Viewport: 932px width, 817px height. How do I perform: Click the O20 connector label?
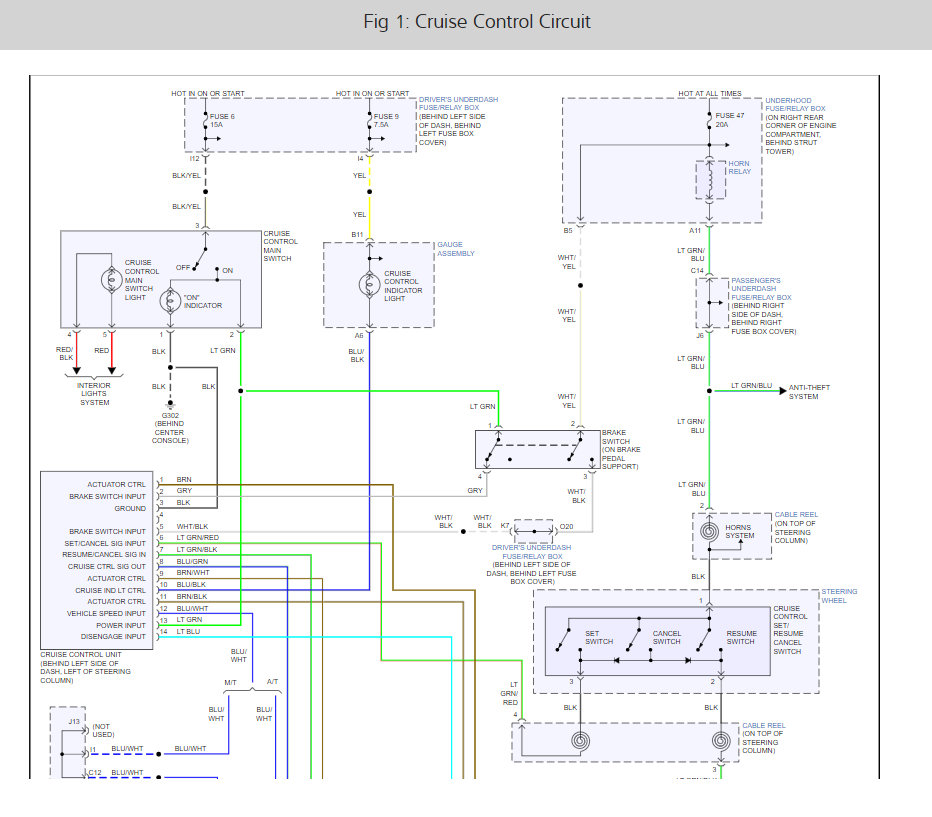click(x=566, y=526)
